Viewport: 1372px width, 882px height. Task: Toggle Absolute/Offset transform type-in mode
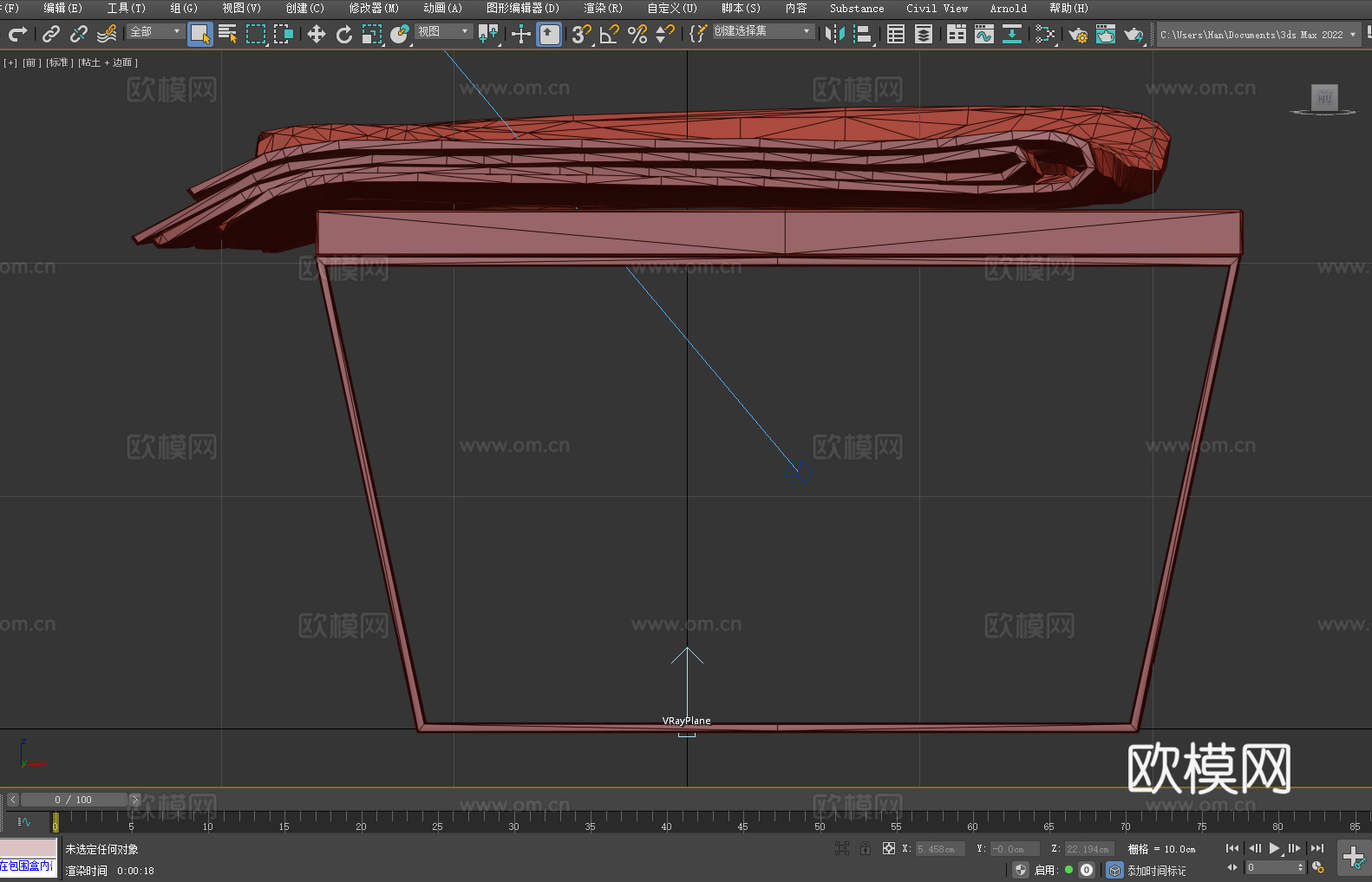point(889,848)
